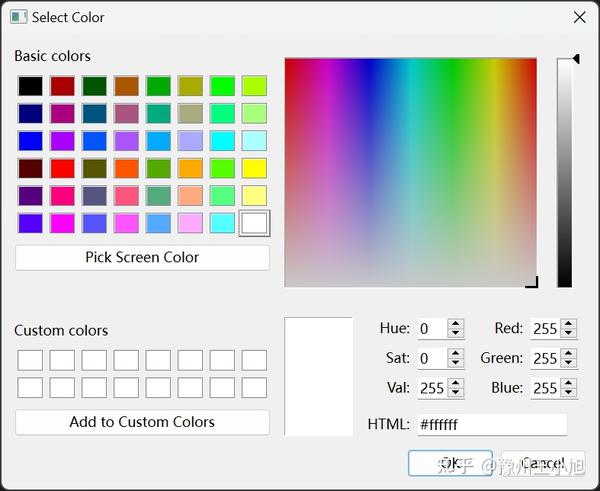Click the Pick Screen Color button
Viewport: 600px width, 491px height.
[x=142, y=258]
